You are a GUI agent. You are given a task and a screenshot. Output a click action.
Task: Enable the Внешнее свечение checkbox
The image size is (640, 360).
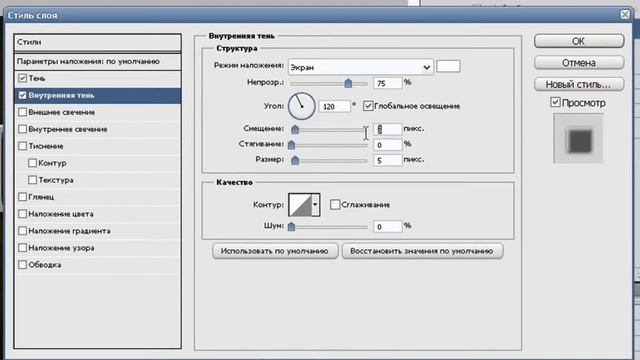[x=22, y=112]
